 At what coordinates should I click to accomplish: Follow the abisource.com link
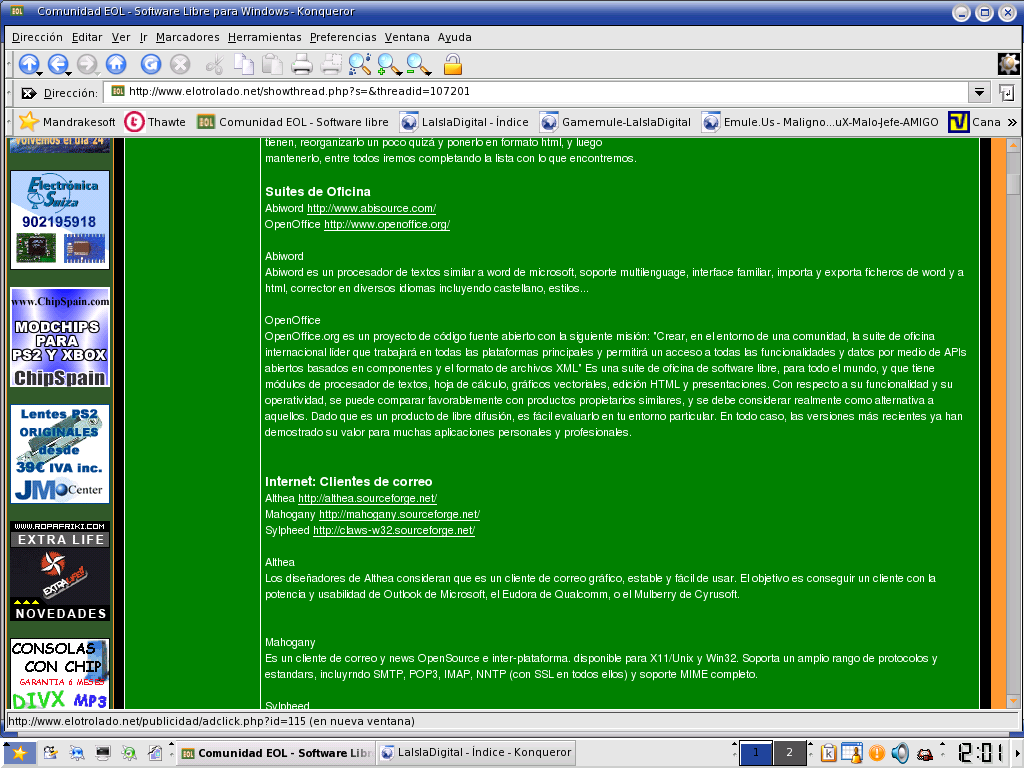pyautogui.click(x=372, y=208)
